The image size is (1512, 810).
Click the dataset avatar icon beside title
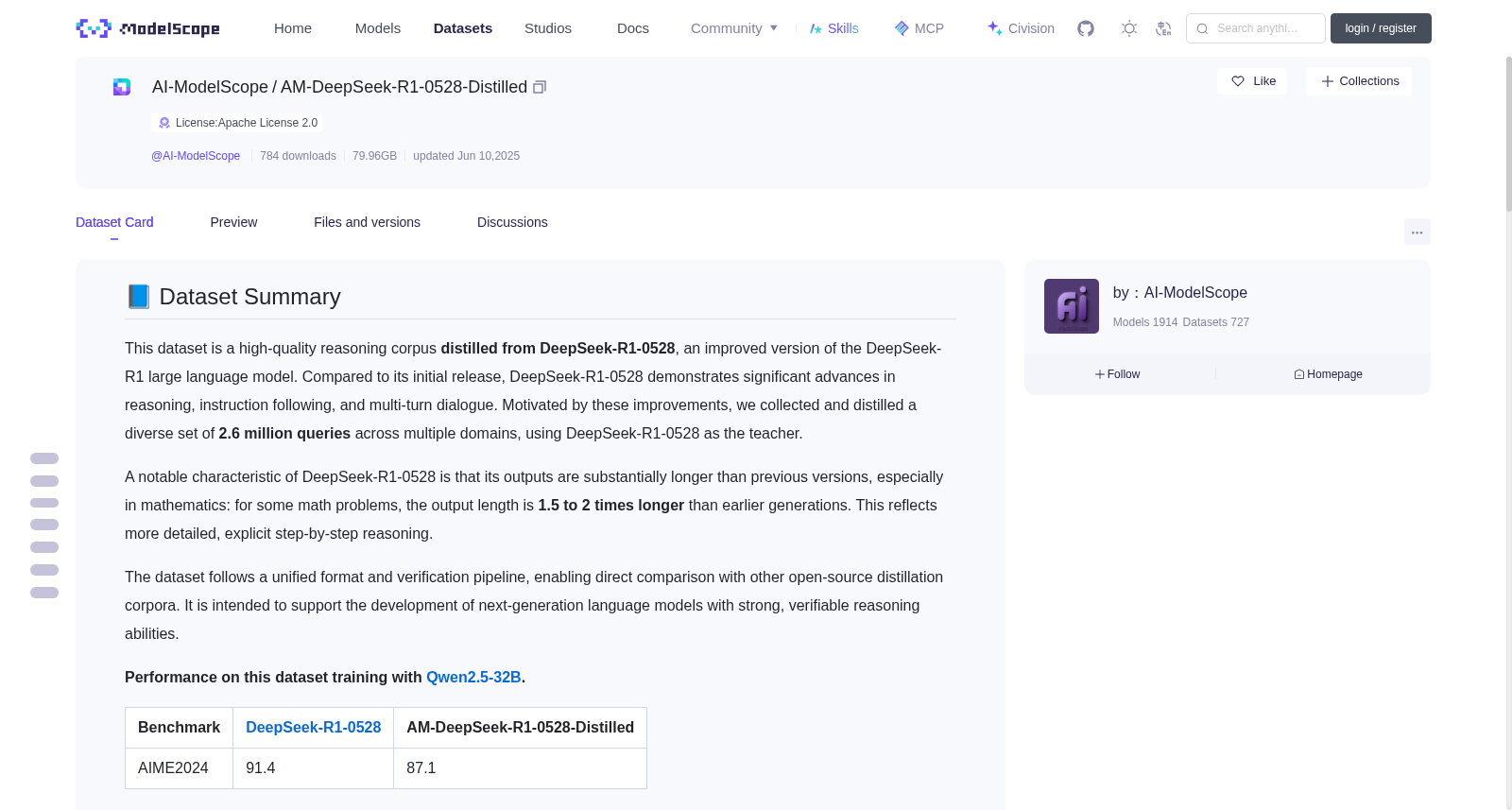coord(122,87)
